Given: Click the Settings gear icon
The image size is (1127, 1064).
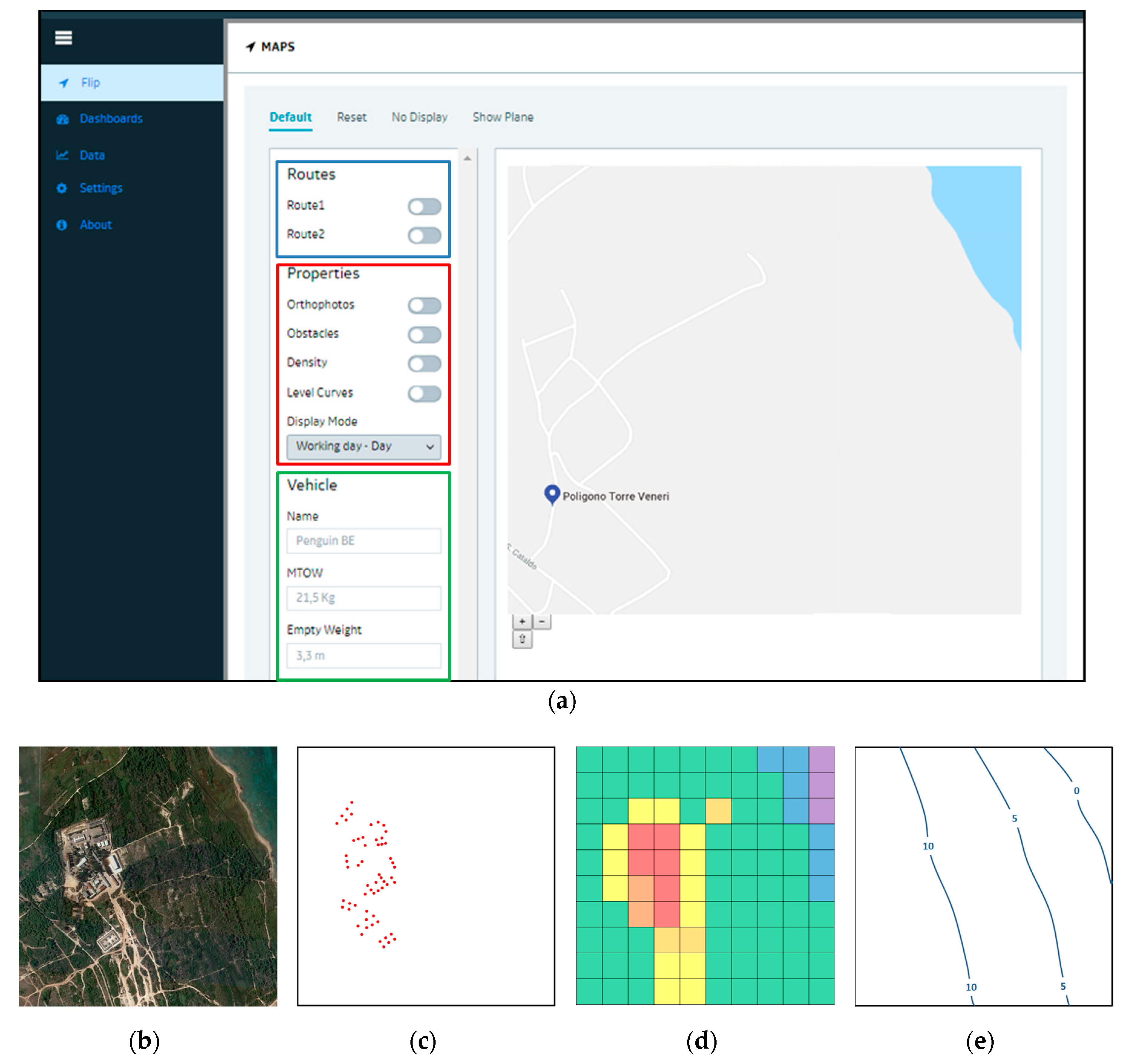Looking at the screenshot, I should pos(62,188).
